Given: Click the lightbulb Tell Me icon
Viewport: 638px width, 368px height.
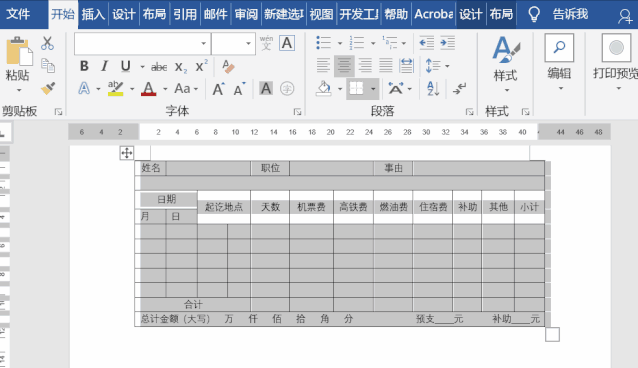Looking at the screenshot, I should pyautogui.click(x=534, y=14).
